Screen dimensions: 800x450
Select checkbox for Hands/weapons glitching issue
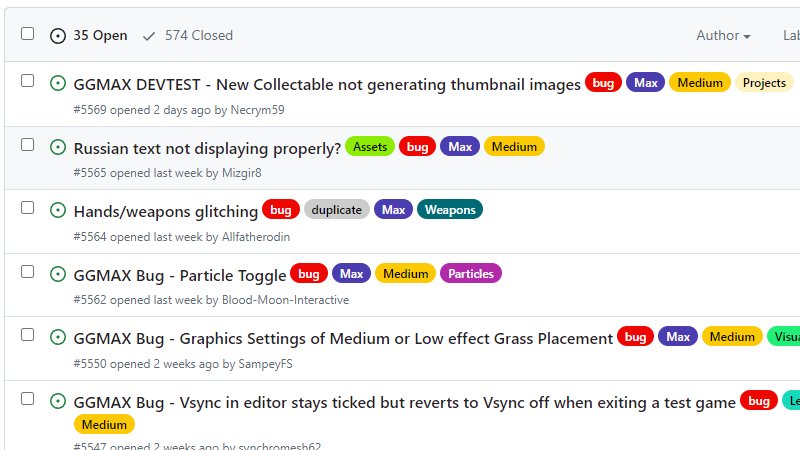(x=28, y=208)
